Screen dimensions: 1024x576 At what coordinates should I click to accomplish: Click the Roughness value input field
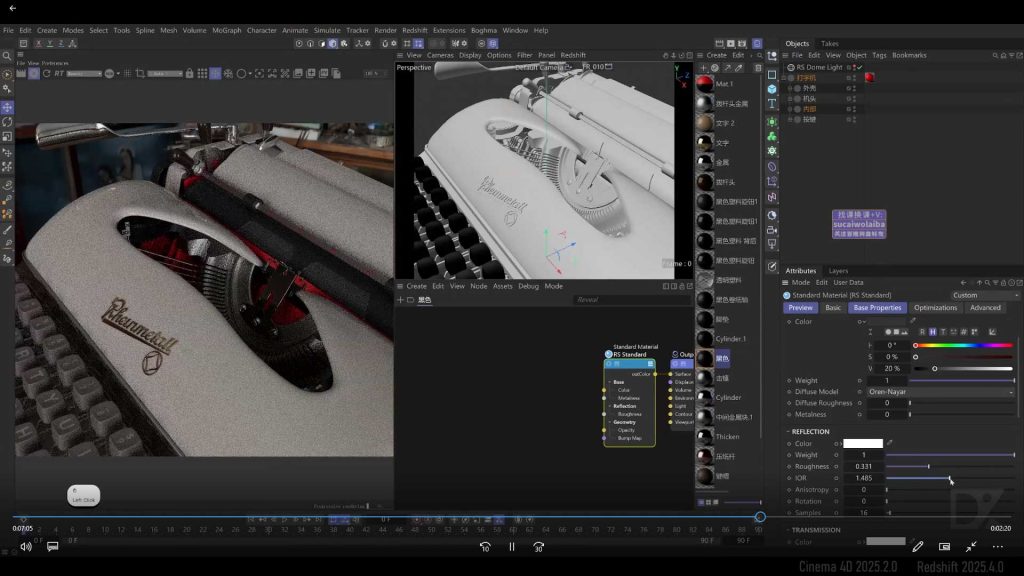click(862, 466)
